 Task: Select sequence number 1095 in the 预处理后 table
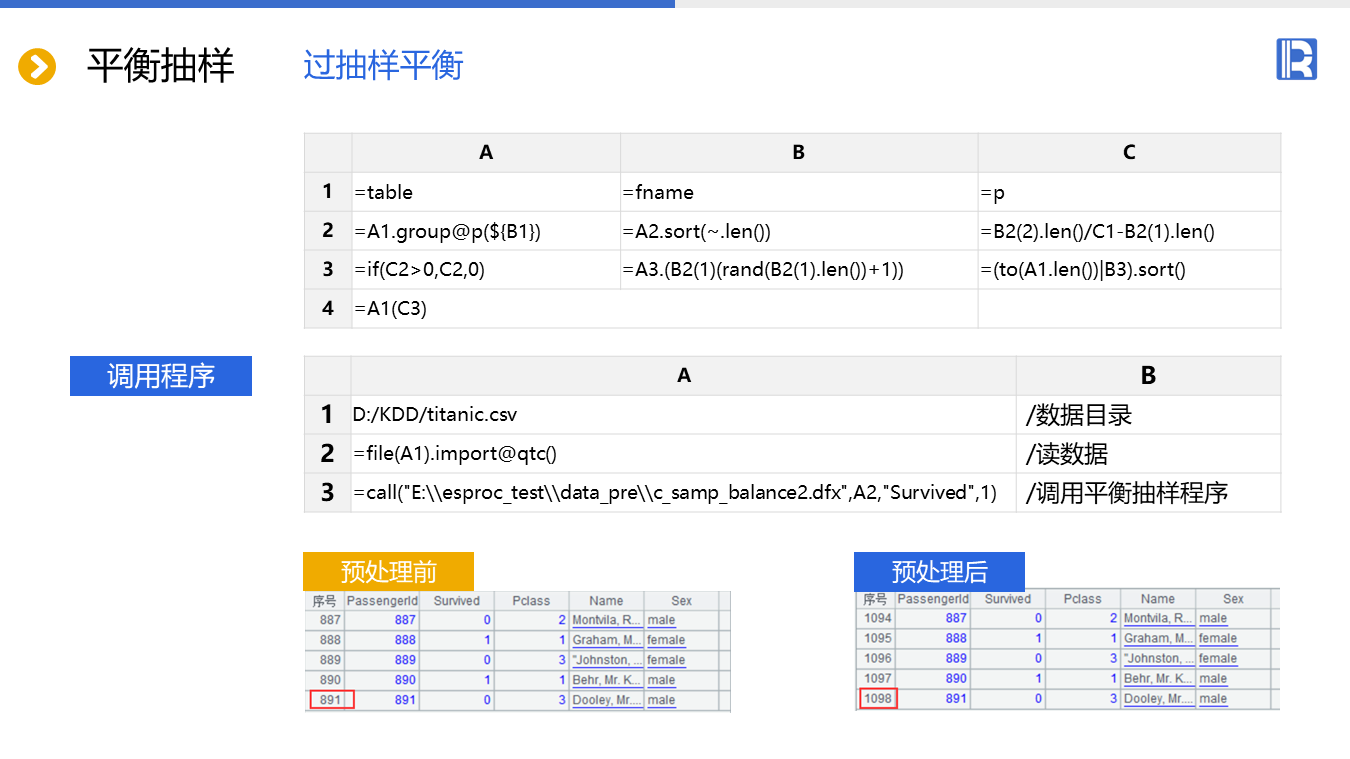tap(877, 639)
